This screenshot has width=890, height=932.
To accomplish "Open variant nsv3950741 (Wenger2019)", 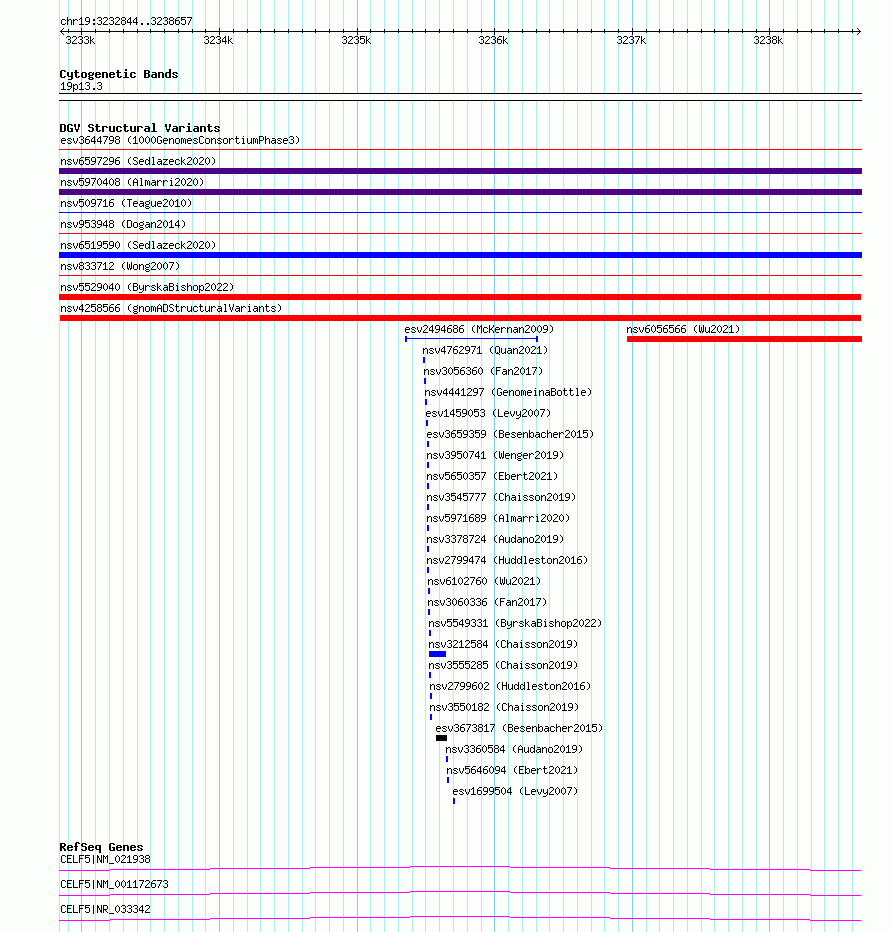I will click(495, 455).
